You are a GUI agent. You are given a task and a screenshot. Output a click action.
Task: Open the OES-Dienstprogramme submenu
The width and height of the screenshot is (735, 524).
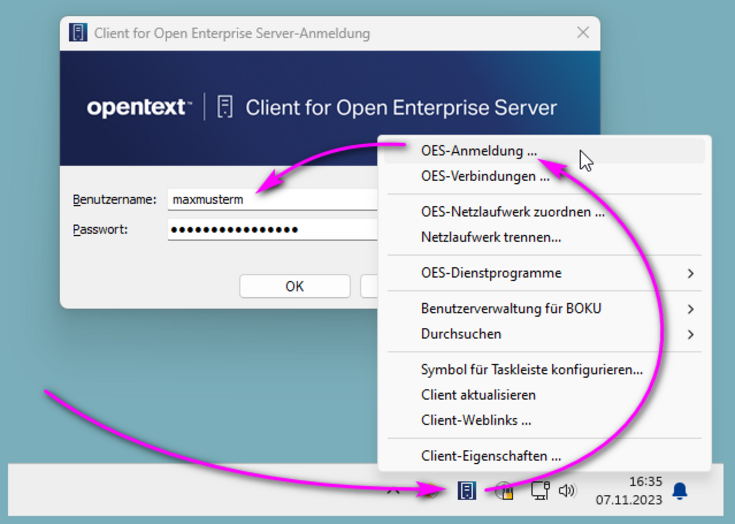point(544,273)
